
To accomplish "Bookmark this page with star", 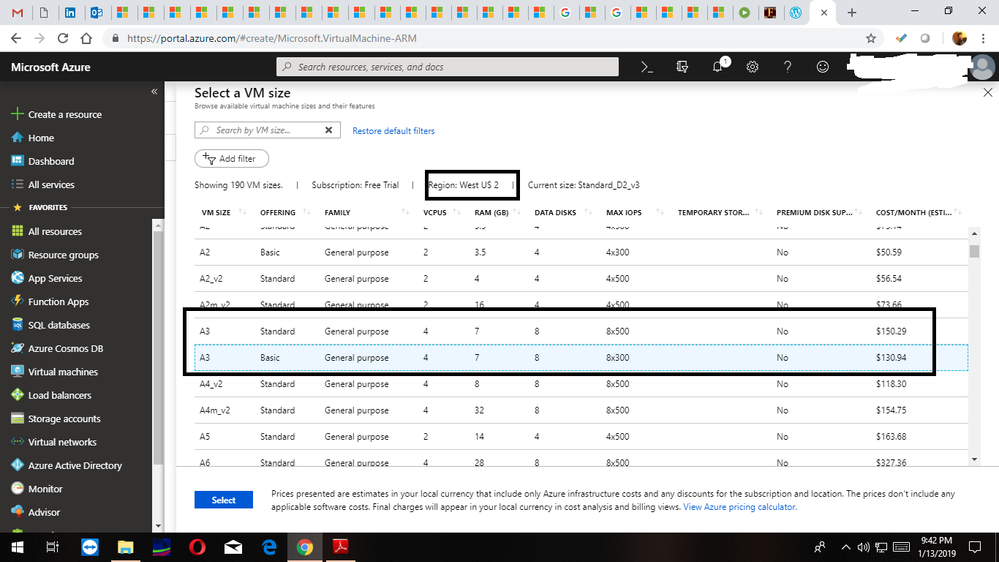I will click(x=871, y=38).
